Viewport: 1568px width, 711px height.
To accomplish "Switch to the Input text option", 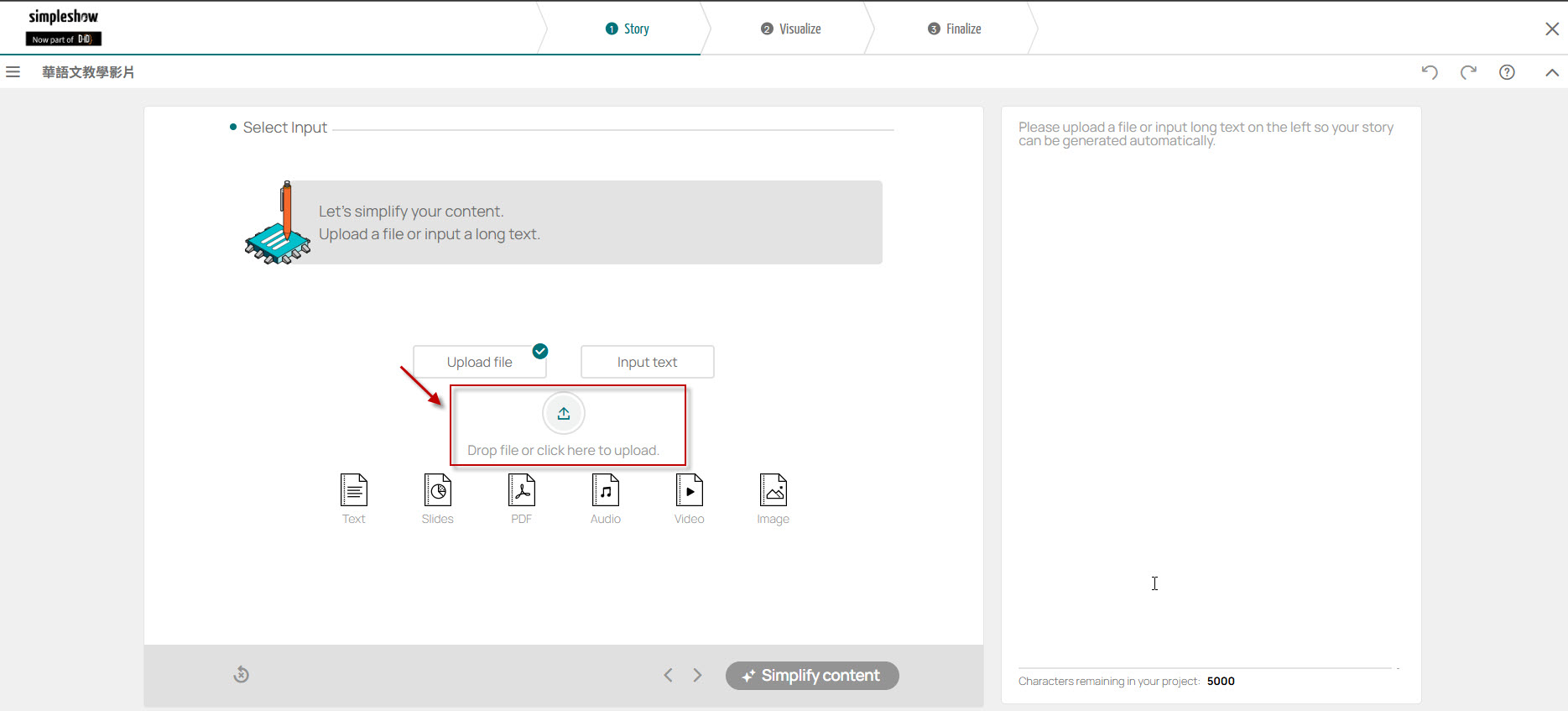I will click(647, 362).
